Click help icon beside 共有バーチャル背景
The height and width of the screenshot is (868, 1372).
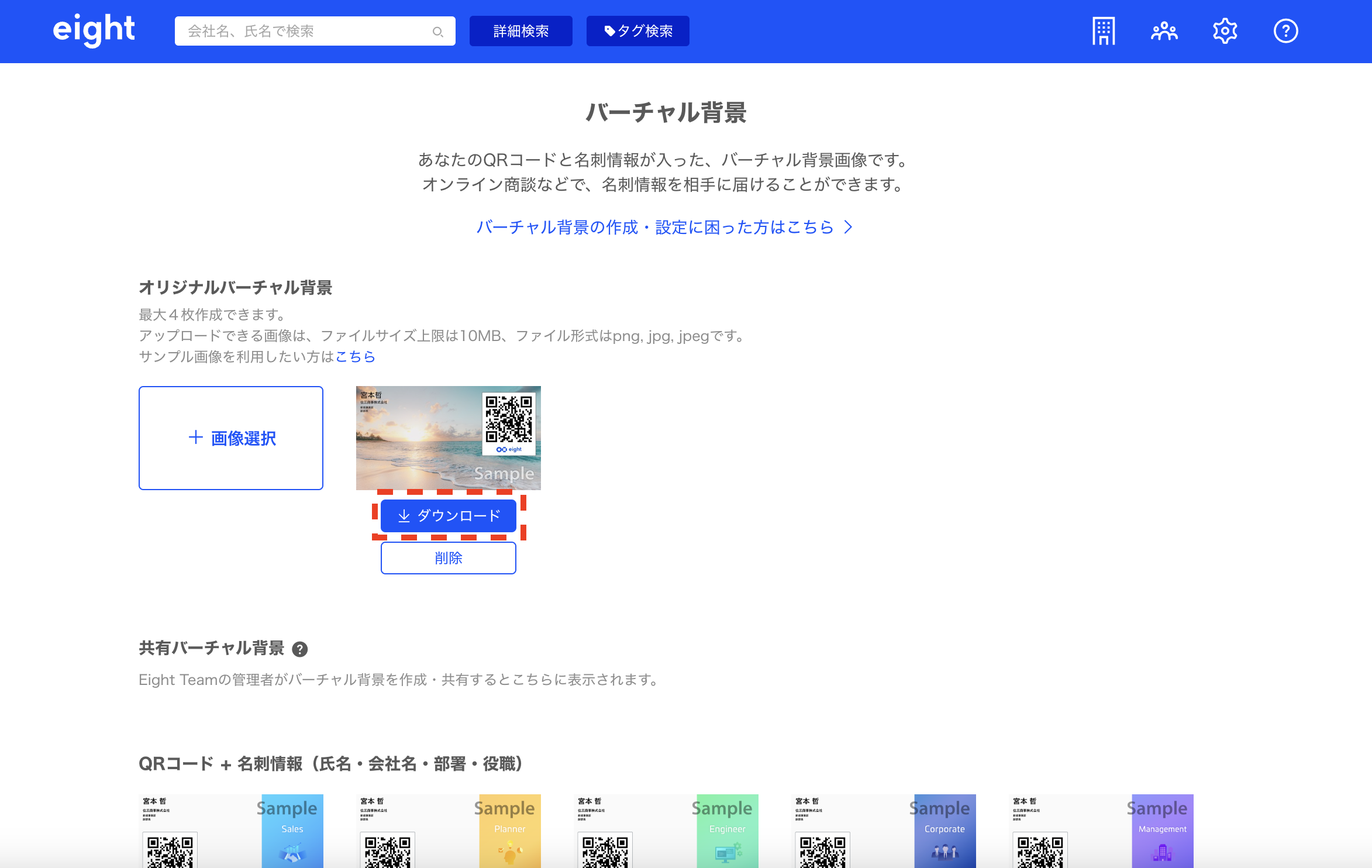point(300,649)
